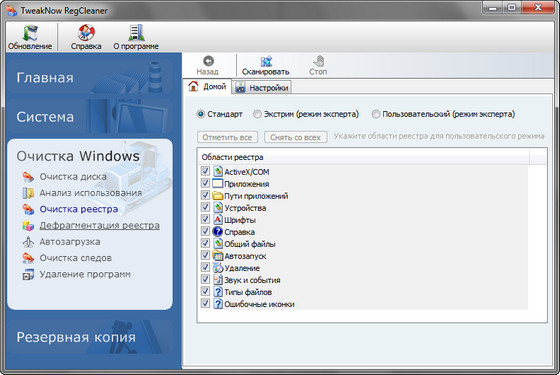Go back using Назад arrow icon
The width and height of the screenshot is (560, 375).
pyautogui.click(x=208, y=61)
